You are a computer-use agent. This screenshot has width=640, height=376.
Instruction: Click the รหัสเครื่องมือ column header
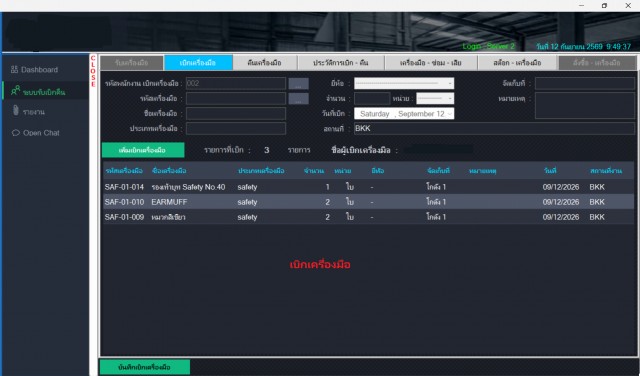(124, 171)
